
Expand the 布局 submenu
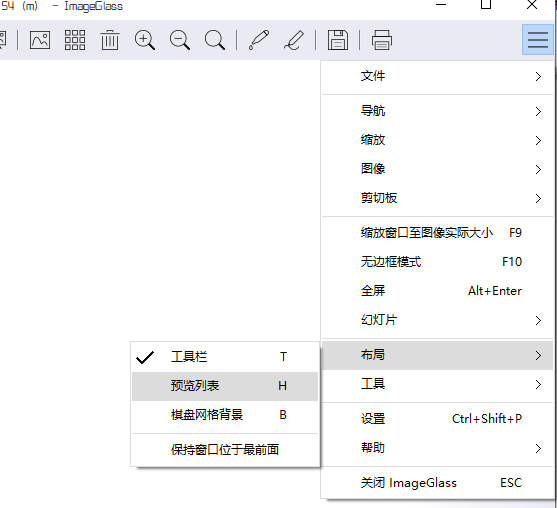[x=438, y=355]
